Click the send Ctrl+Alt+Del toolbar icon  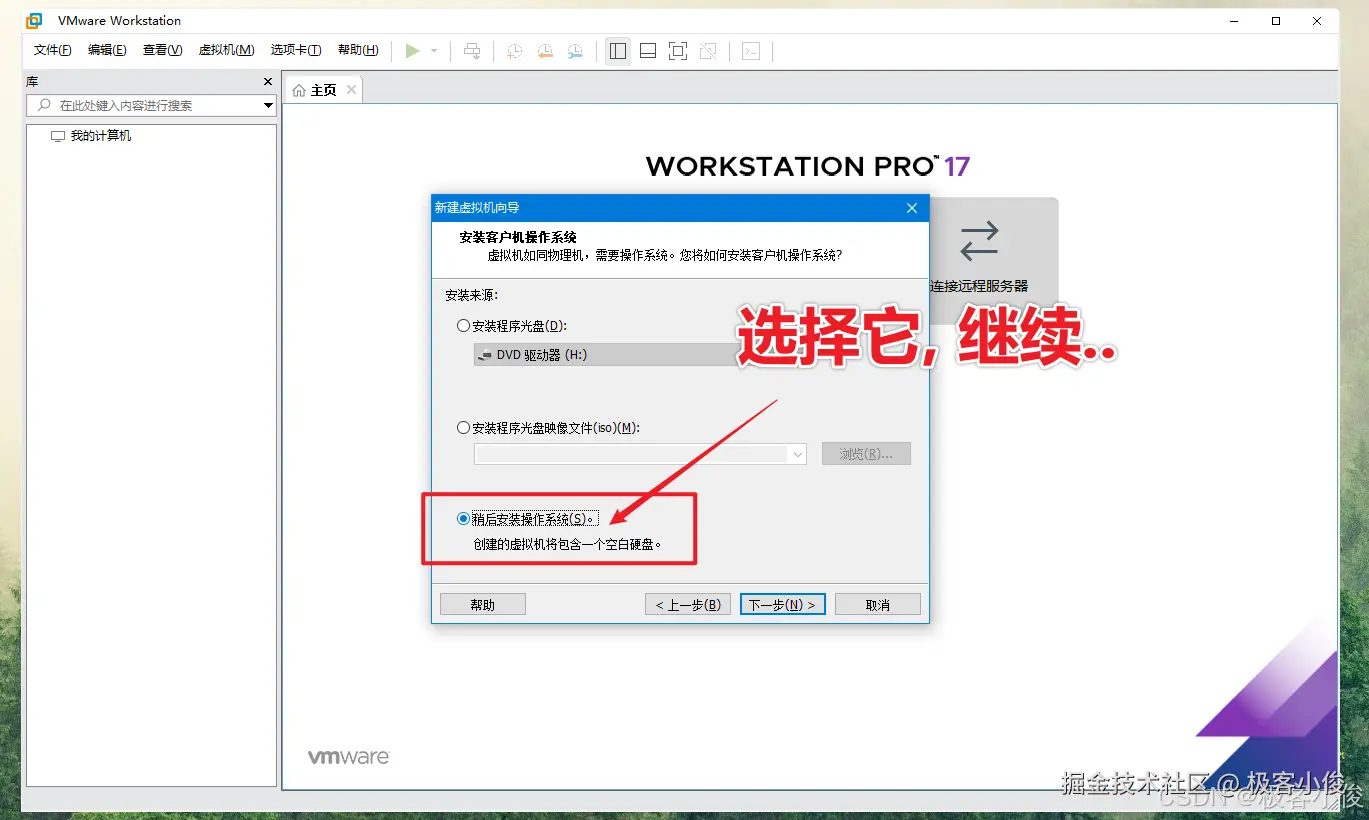point(473,51)
